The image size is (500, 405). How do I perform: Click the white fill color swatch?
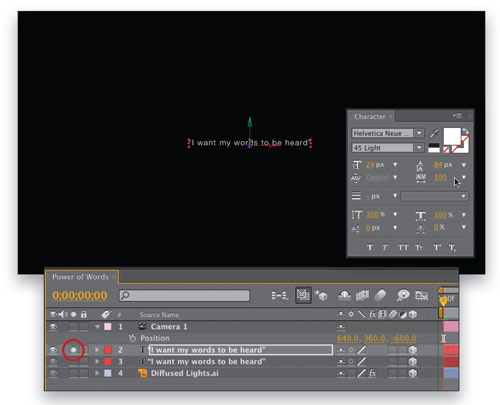pyautogui.click(x=452, y=136)
